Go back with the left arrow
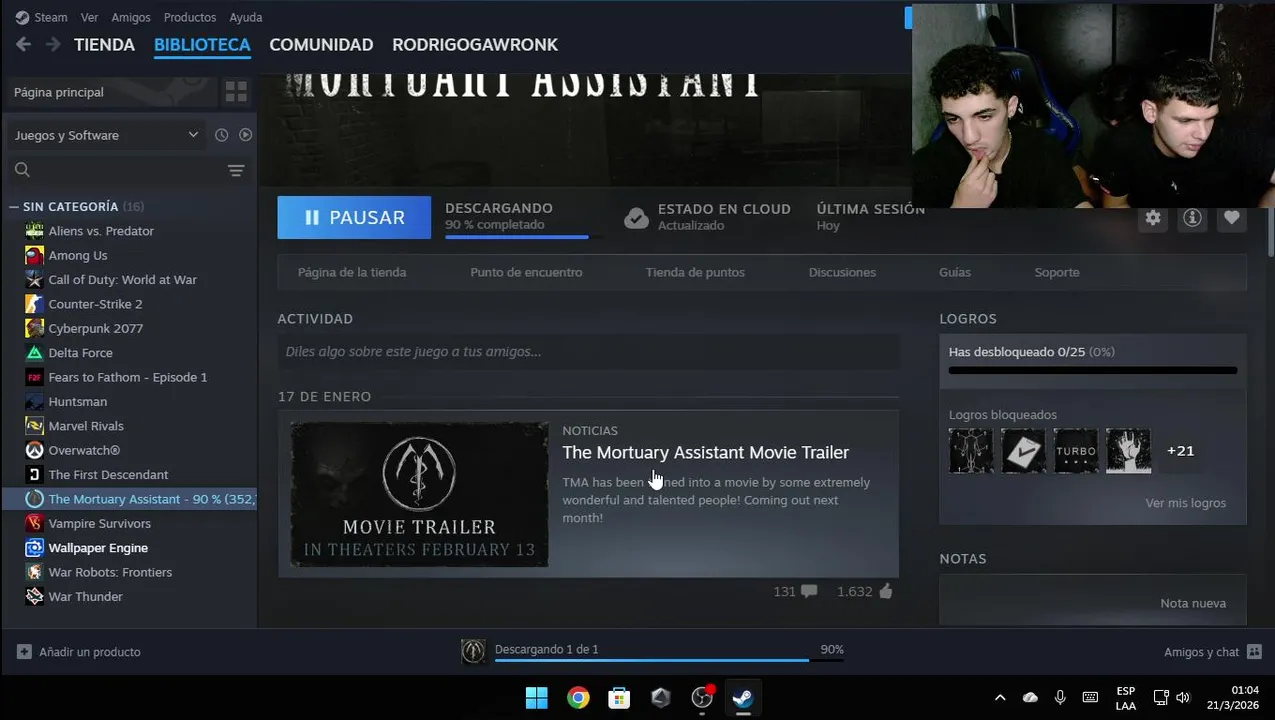This screenshot has width=1275, height=720. (x=24, y=44)
